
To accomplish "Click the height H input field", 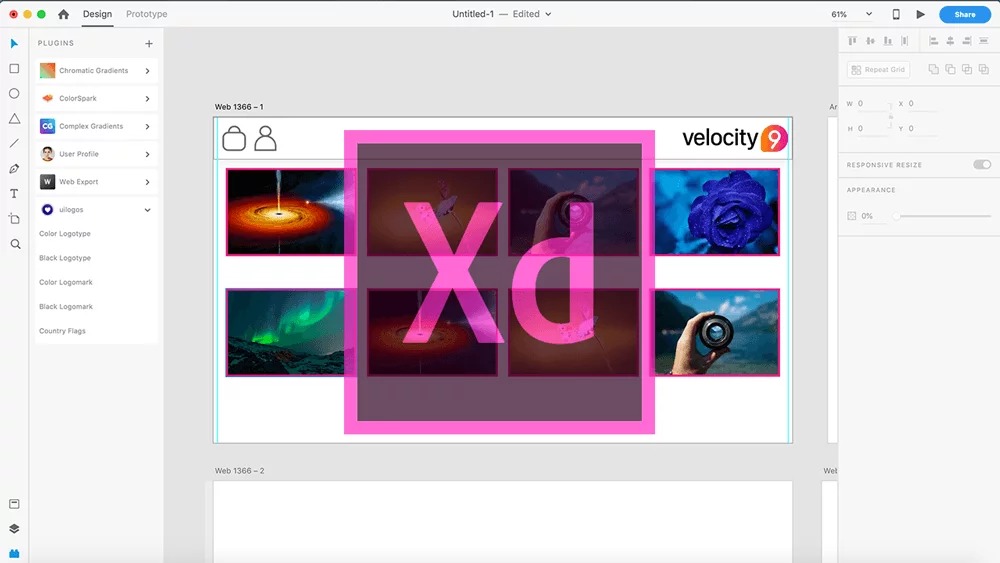I will tap(871, 129).
